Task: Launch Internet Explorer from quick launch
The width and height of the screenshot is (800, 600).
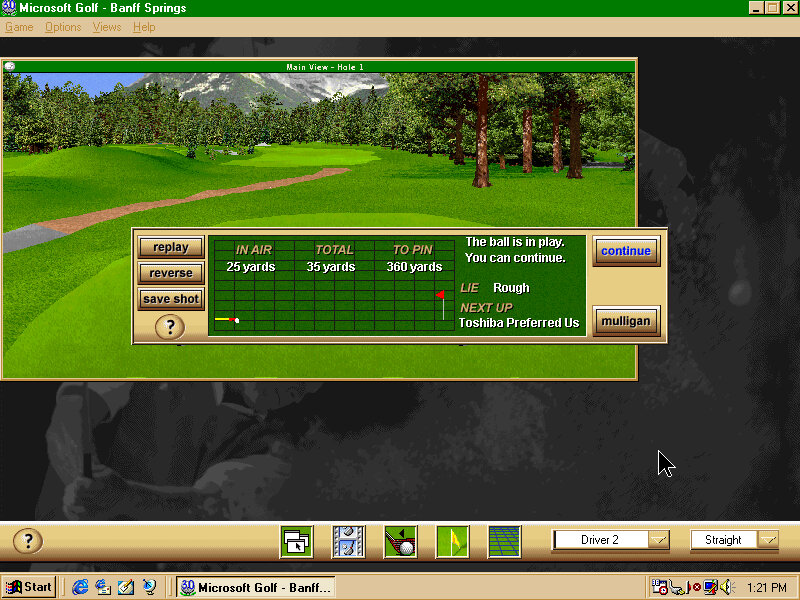Action: (81, 587)
